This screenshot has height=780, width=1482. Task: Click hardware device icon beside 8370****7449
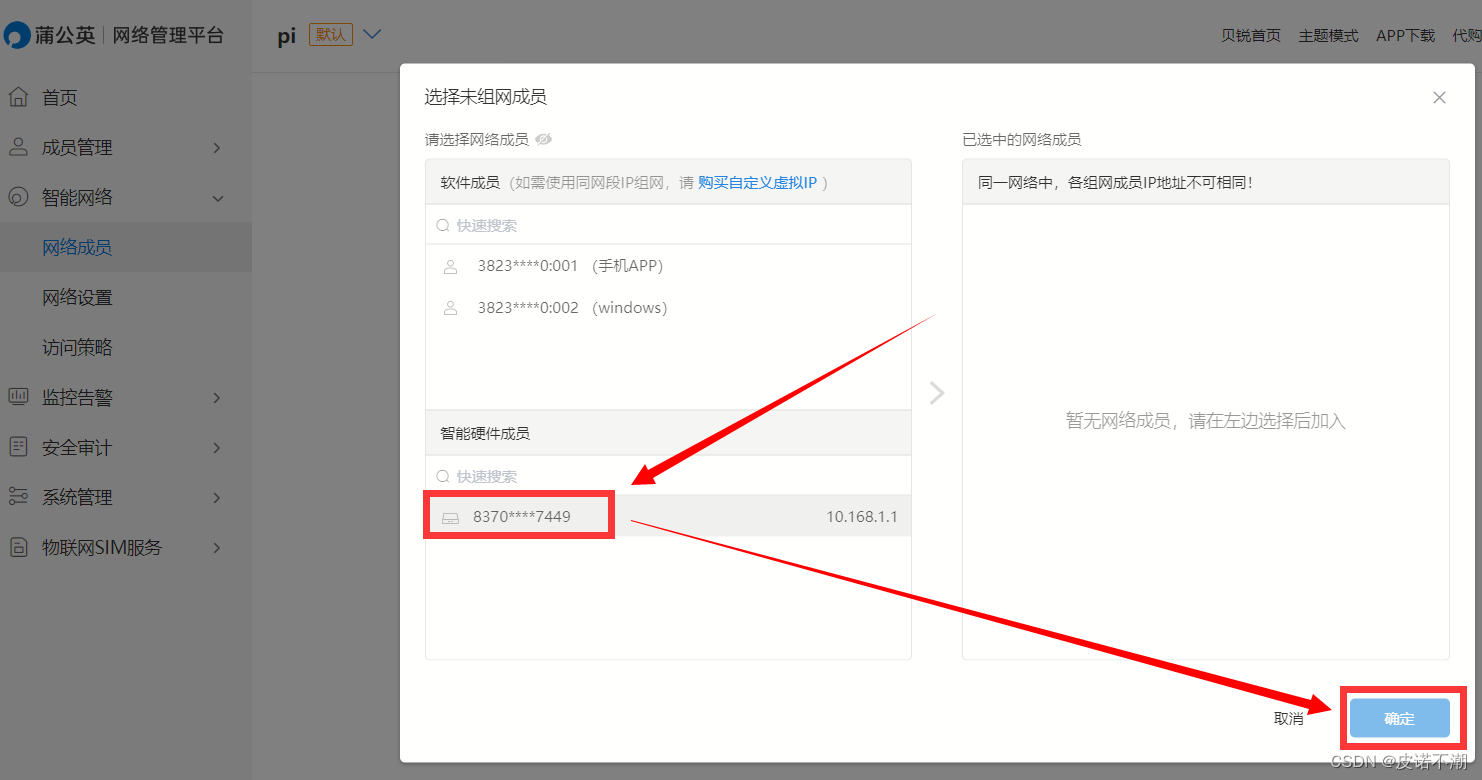click(450, 518)
